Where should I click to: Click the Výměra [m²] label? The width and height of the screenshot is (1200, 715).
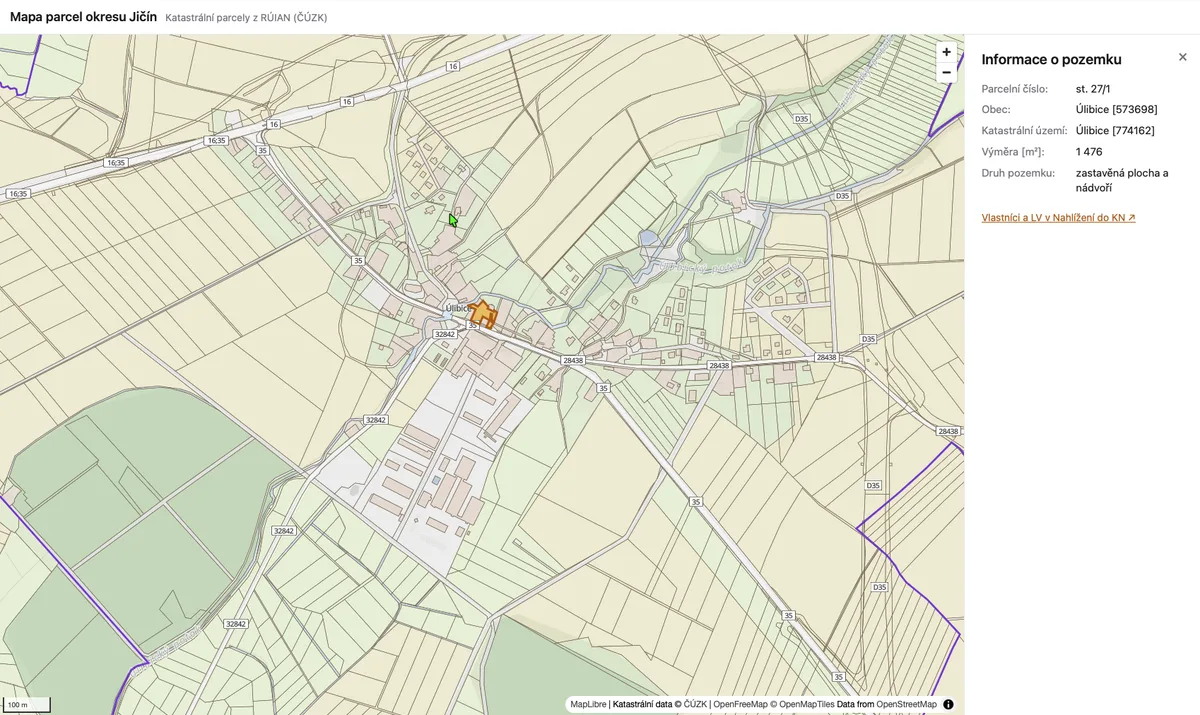coord(1013,152)
